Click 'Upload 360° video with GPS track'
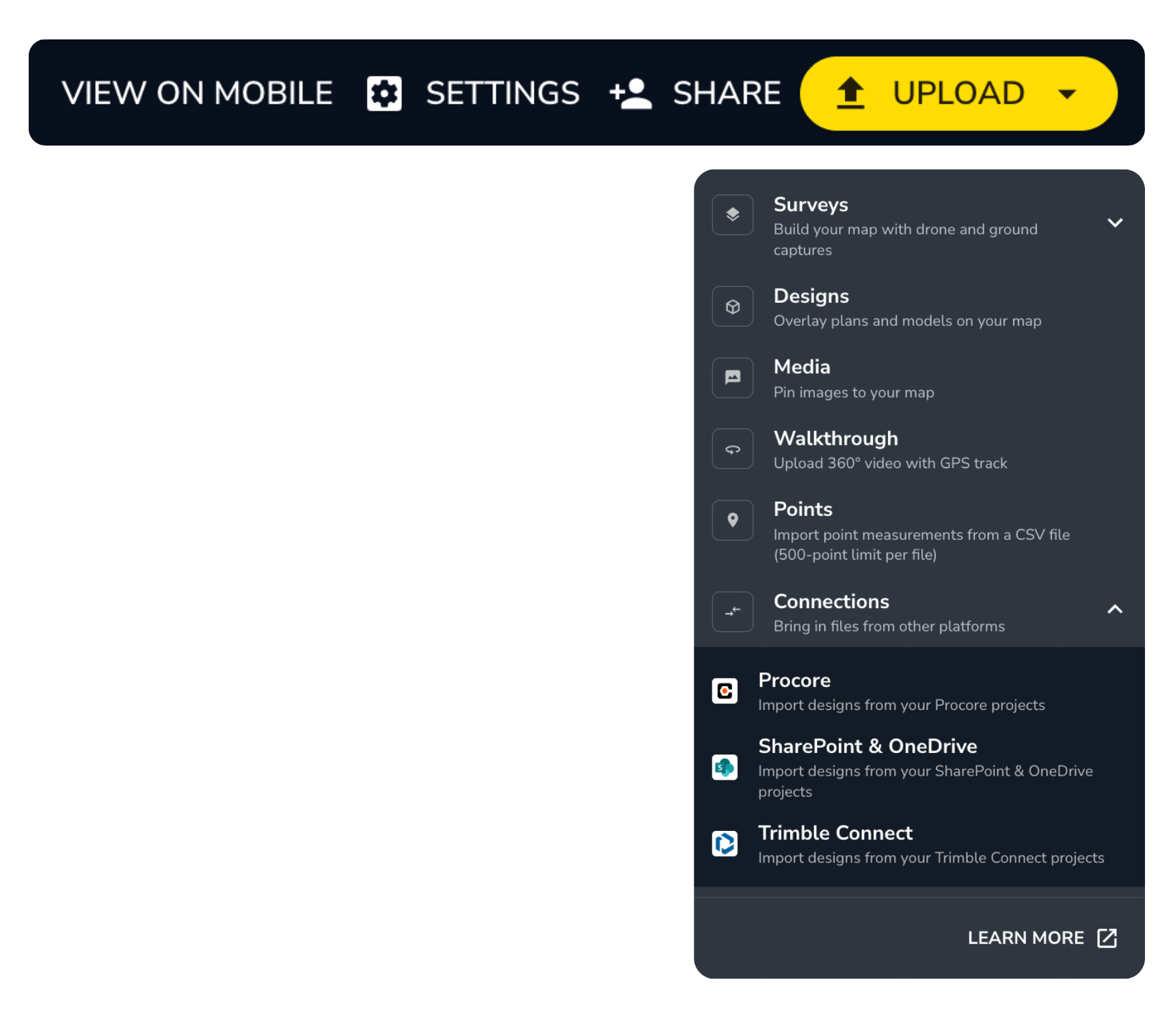The width and height of the screenshot is (1173, 1036). click(891, 463)
